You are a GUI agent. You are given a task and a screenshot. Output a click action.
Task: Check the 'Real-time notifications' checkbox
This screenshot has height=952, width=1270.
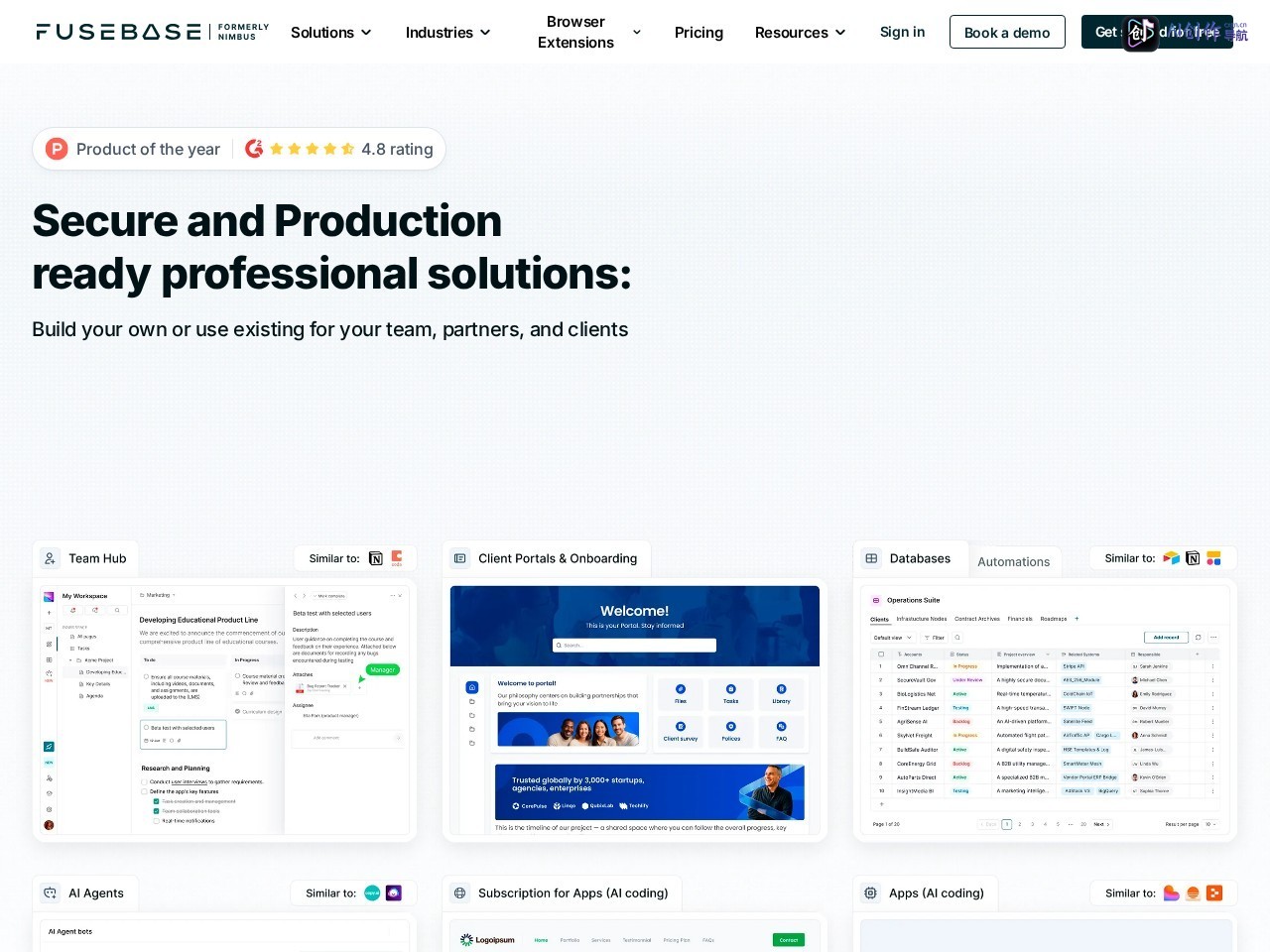[157, 821]
